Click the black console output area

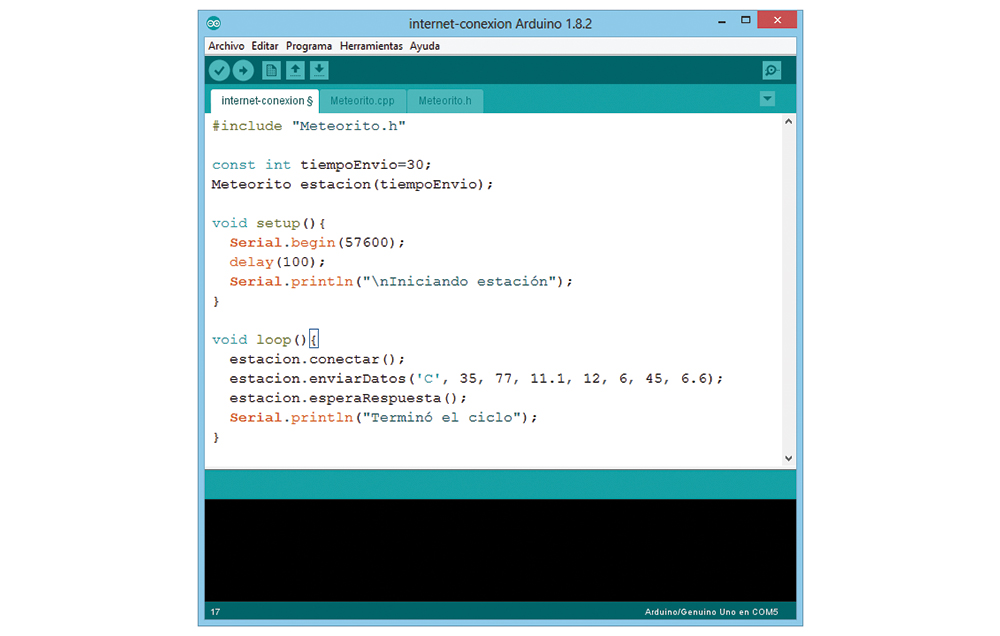500,550
